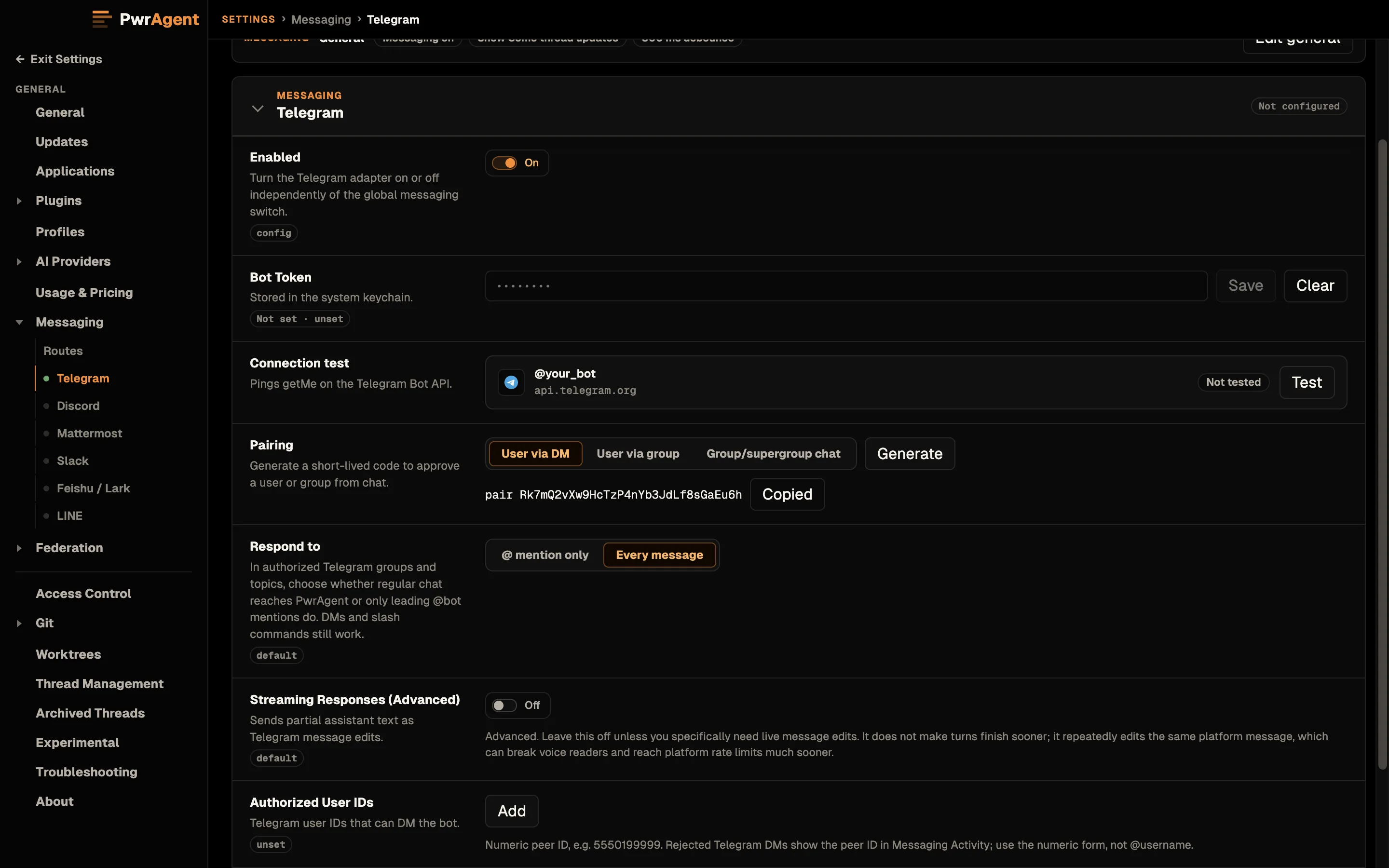Click the Not configured status badge
The height and width of the screenshot is (868, 1389).
(1299, 106)
